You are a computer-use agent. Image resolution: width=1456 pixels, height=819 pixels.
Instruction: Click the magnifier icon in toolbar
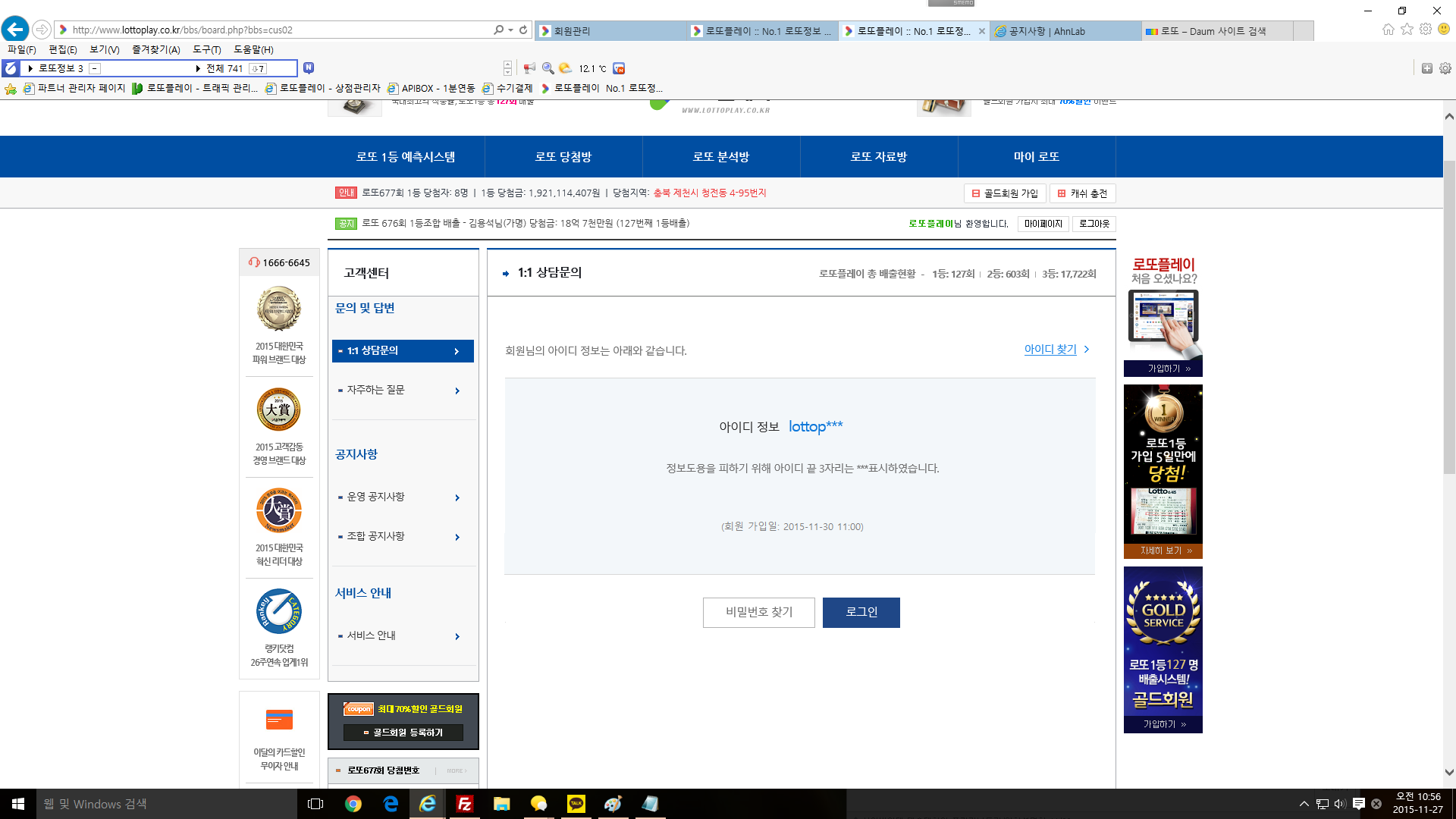(548, 68)
